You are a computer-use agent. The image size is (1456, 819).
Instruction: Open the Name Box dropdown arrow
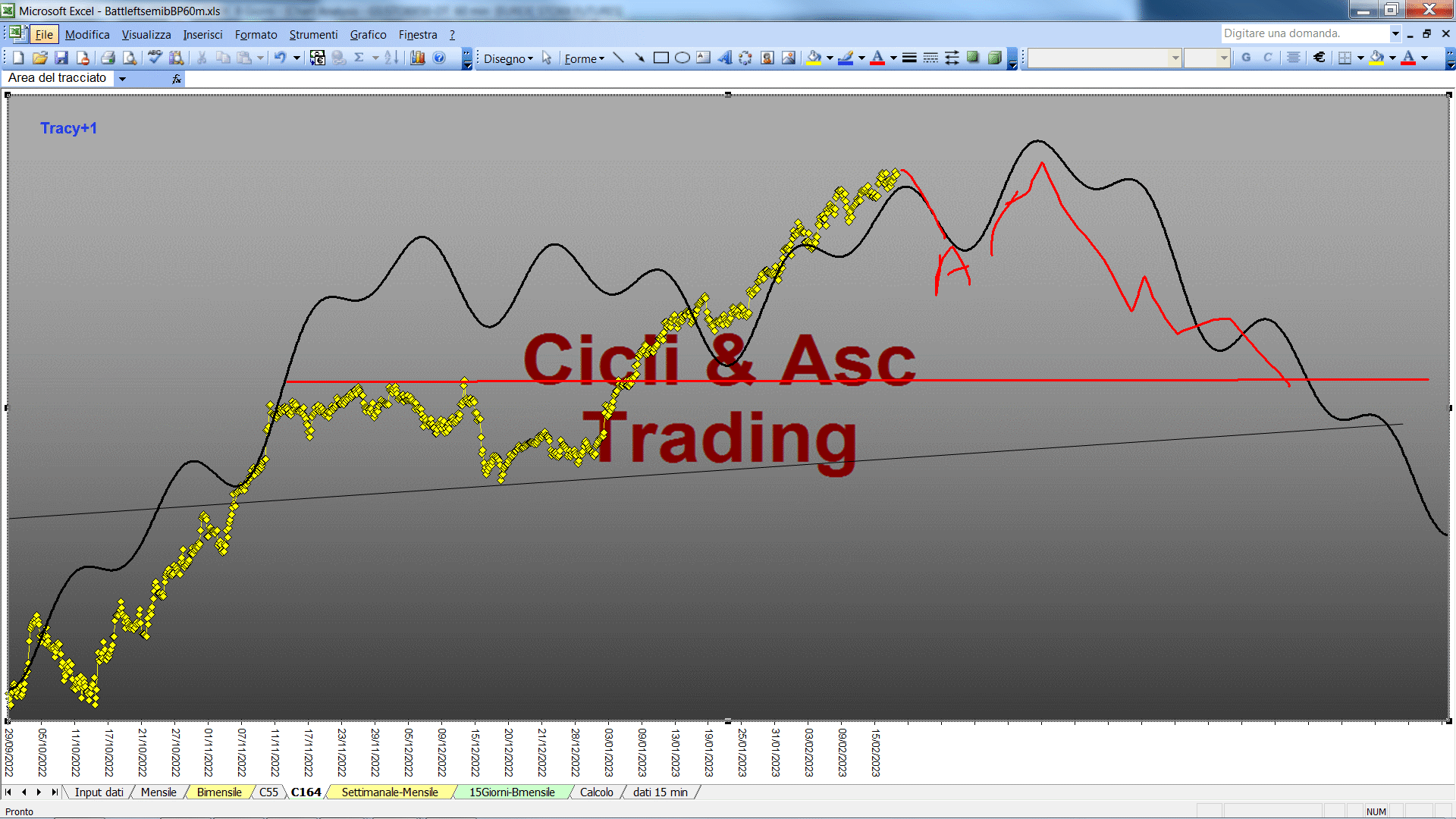coord(122,78)
